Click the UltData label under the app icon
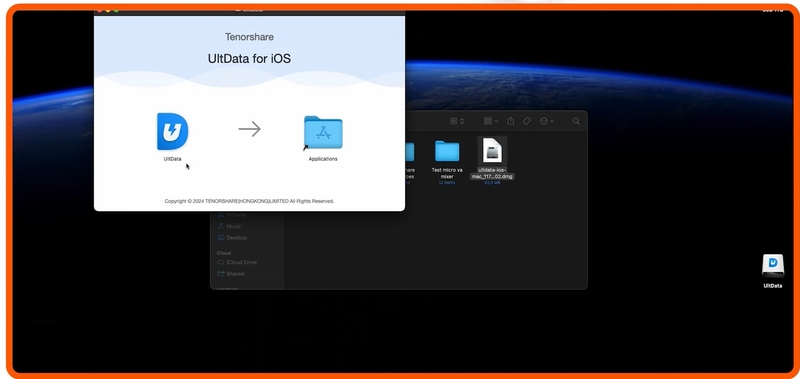This screenshot has height=379, width=800. [172, 159]
